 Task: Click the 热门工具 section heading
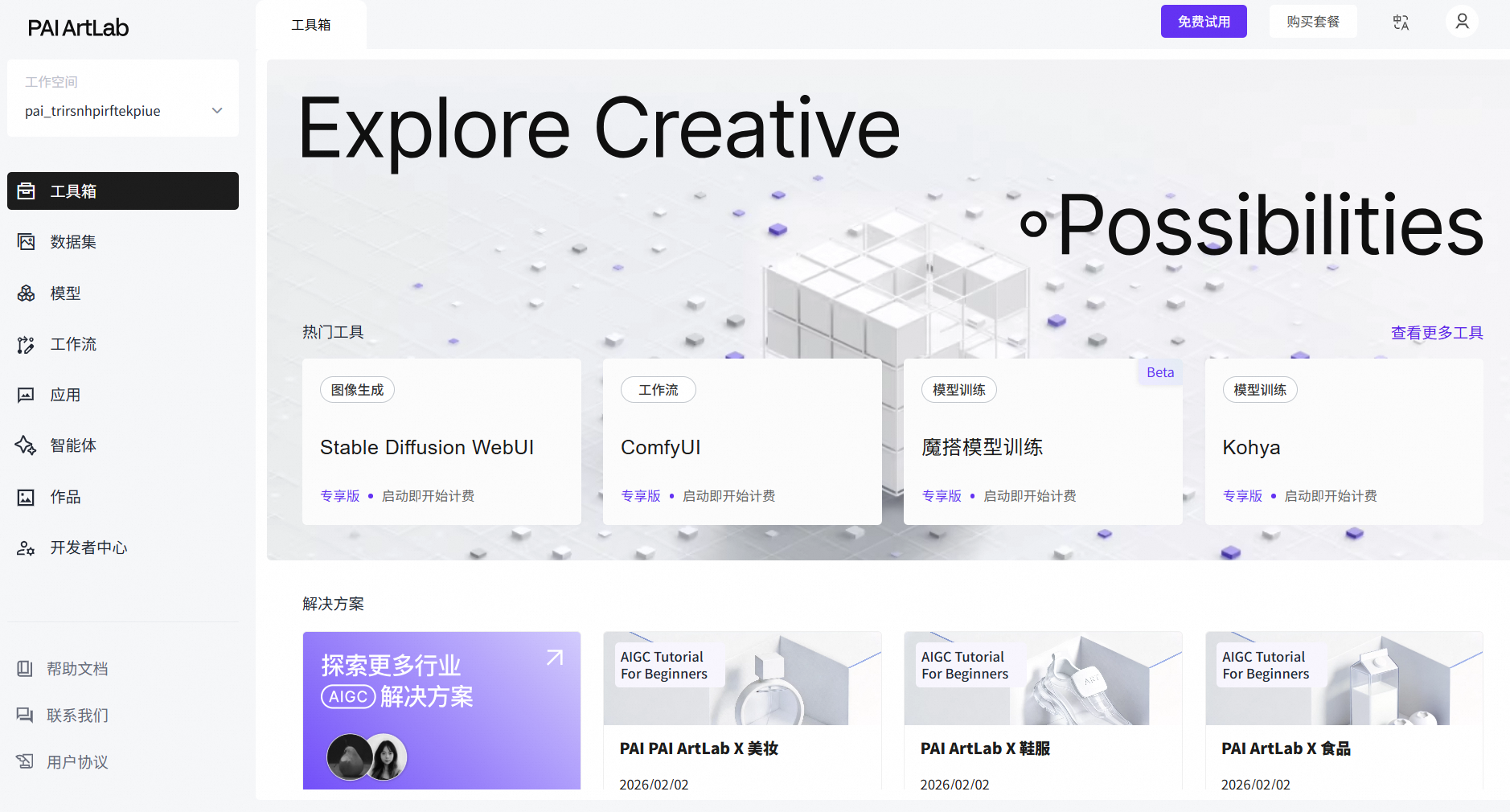click(333, 332)
